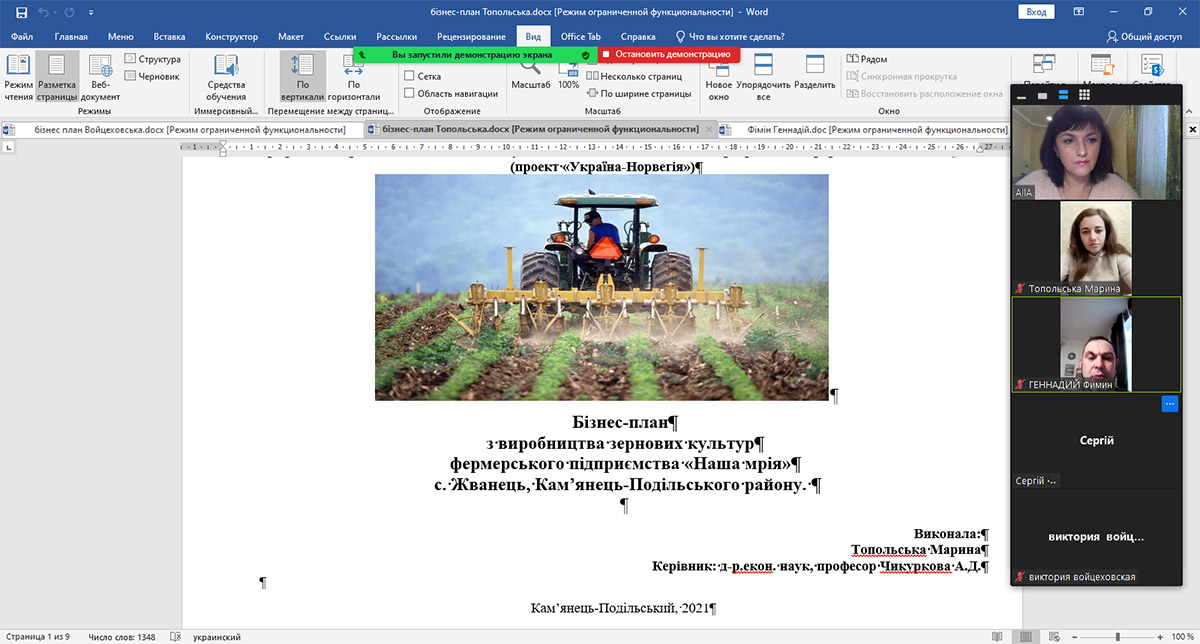
Task: Click Упорядочить все to arrange windows
Action: click(763, 76)
